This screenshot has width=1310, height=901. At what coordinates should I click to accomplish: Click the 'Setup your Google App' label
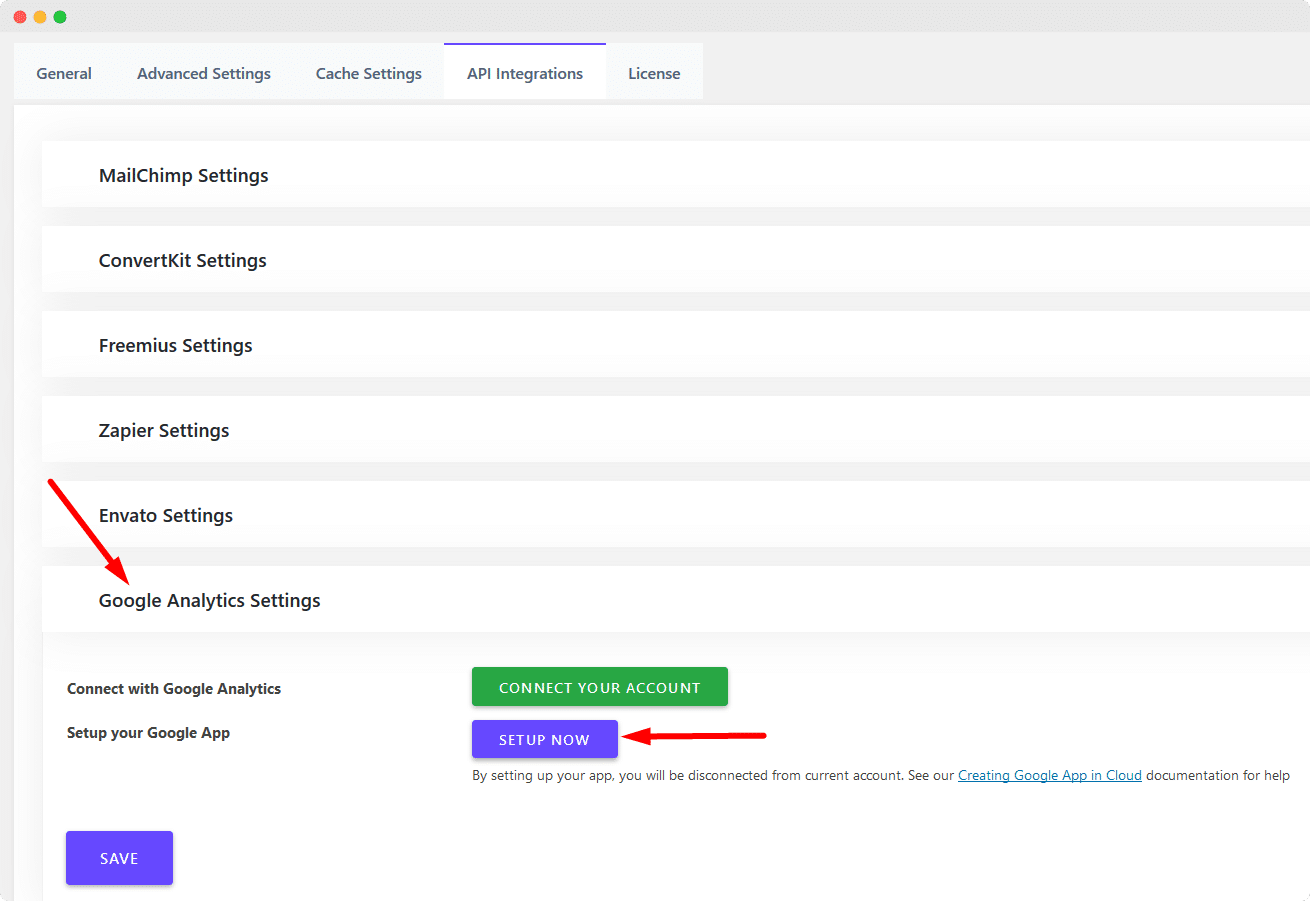click(x=148, y=733)
